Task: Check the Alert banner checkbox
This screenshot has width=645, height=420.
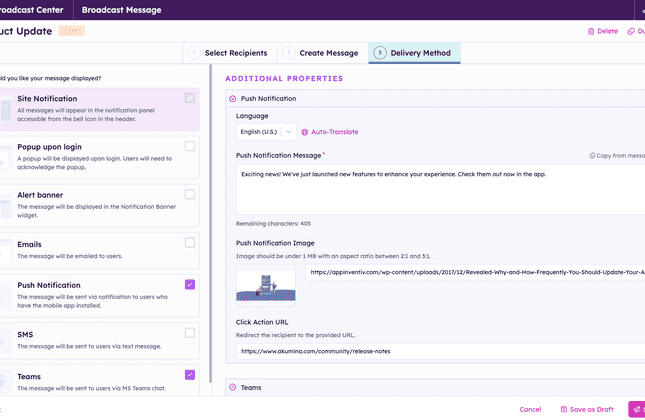Action: 190,193
